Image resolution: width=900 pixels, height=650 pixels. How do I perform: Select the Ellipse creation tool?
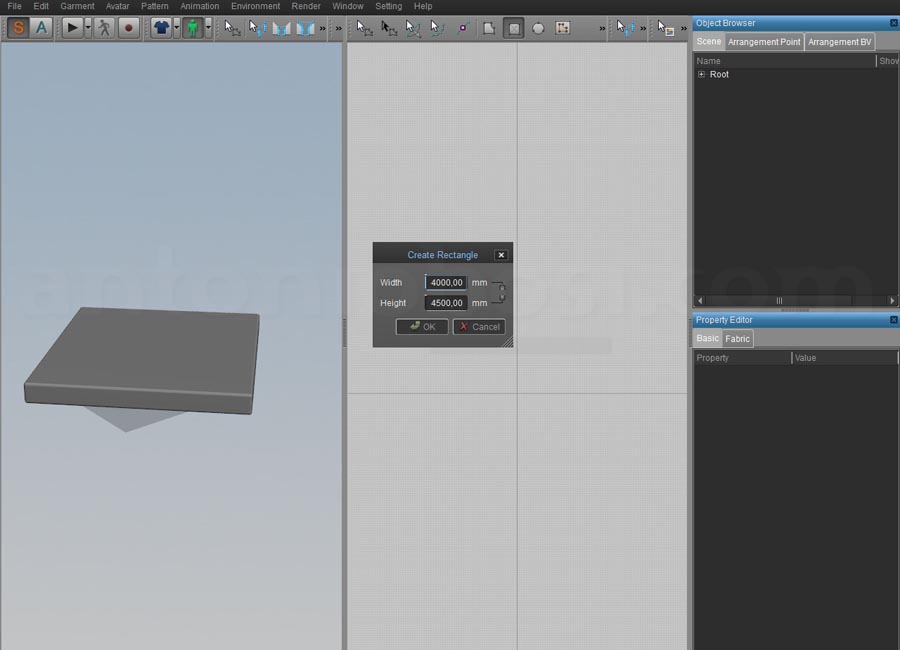[538, 28]
